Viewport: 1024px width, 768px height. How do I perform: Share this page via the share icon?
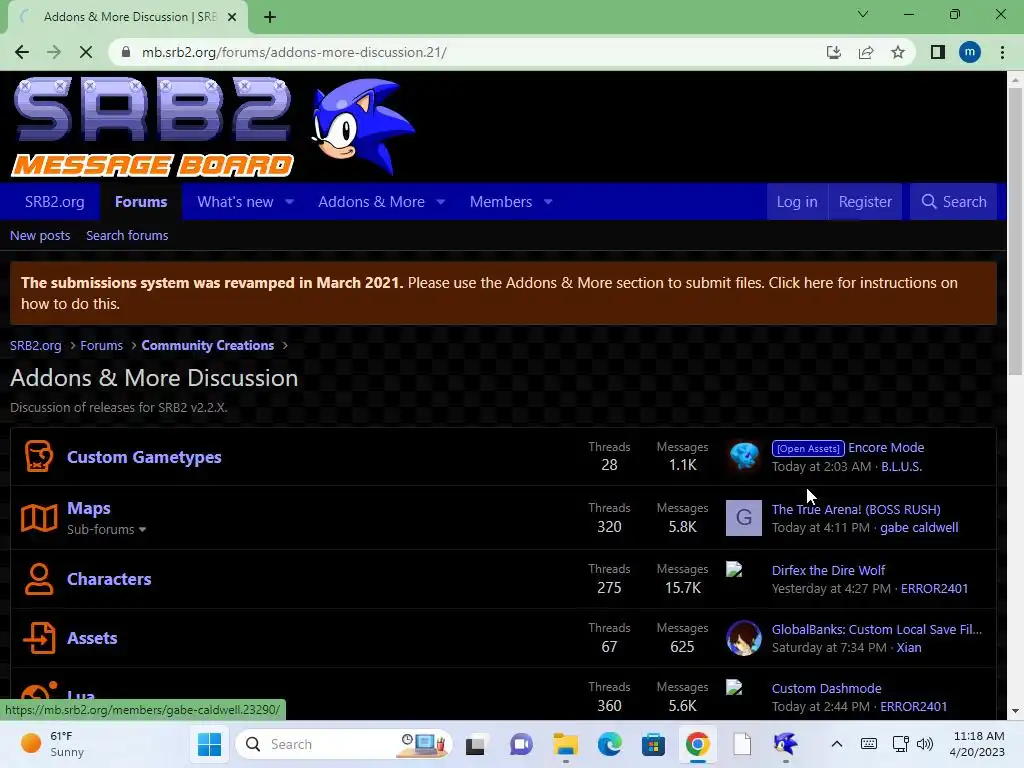click(x=866, y=52)
